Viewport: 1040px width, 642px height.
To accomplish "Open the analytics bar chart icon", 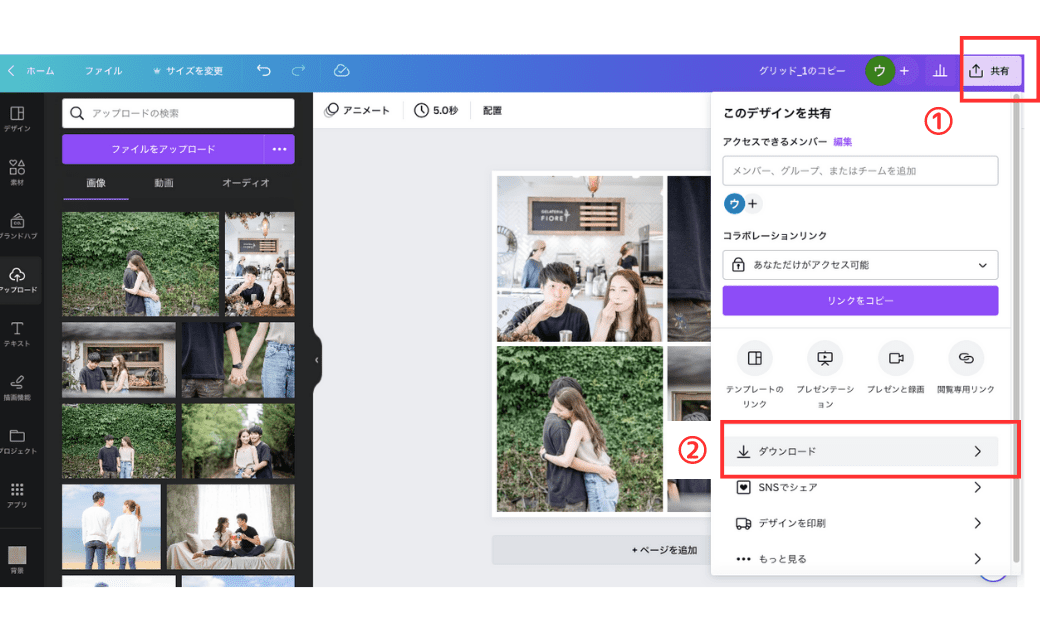I will click(940, 71).
